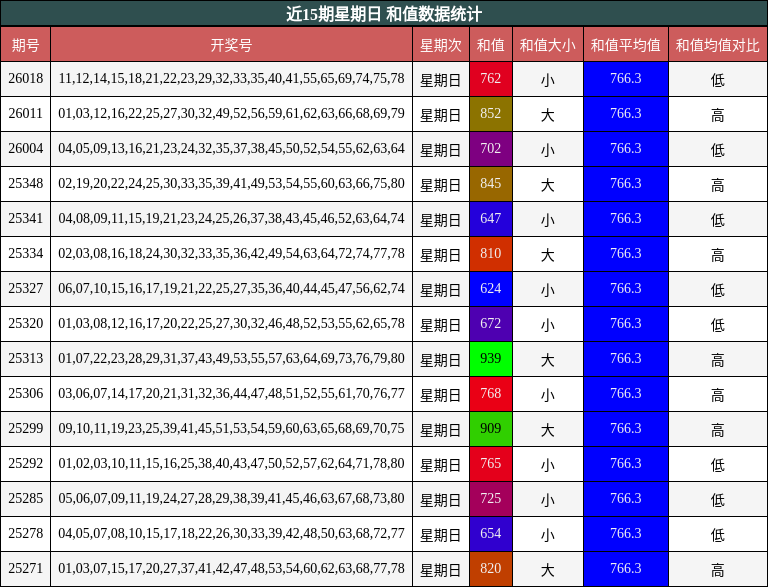
Task: Select issue number 25313
Action: point(25,359)
